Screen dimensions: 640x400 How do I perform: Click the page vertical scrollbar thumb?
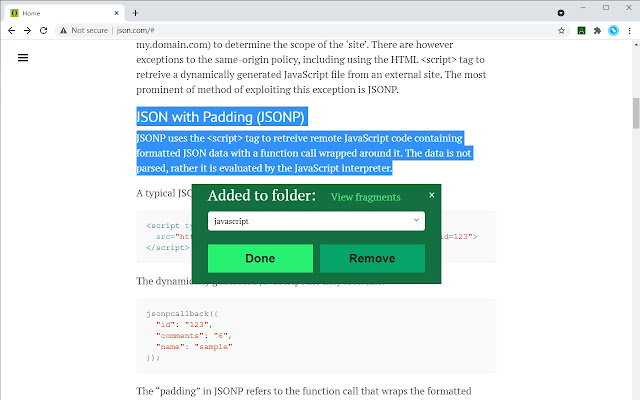tap(636, 113)
